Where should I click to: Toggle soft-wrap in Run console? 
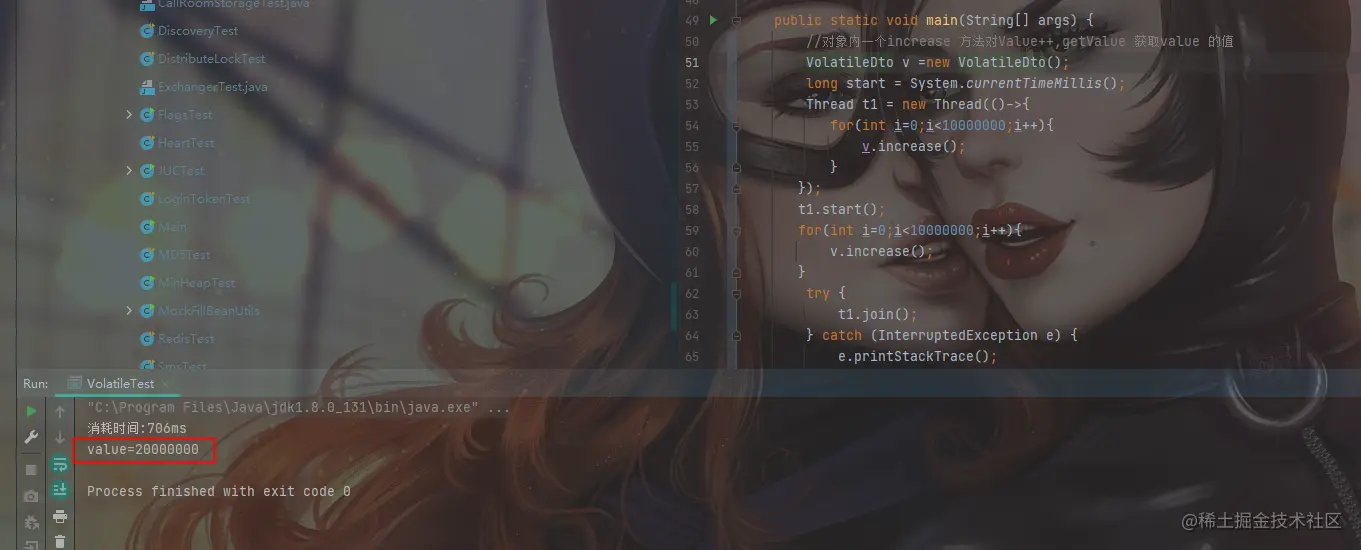60,463
